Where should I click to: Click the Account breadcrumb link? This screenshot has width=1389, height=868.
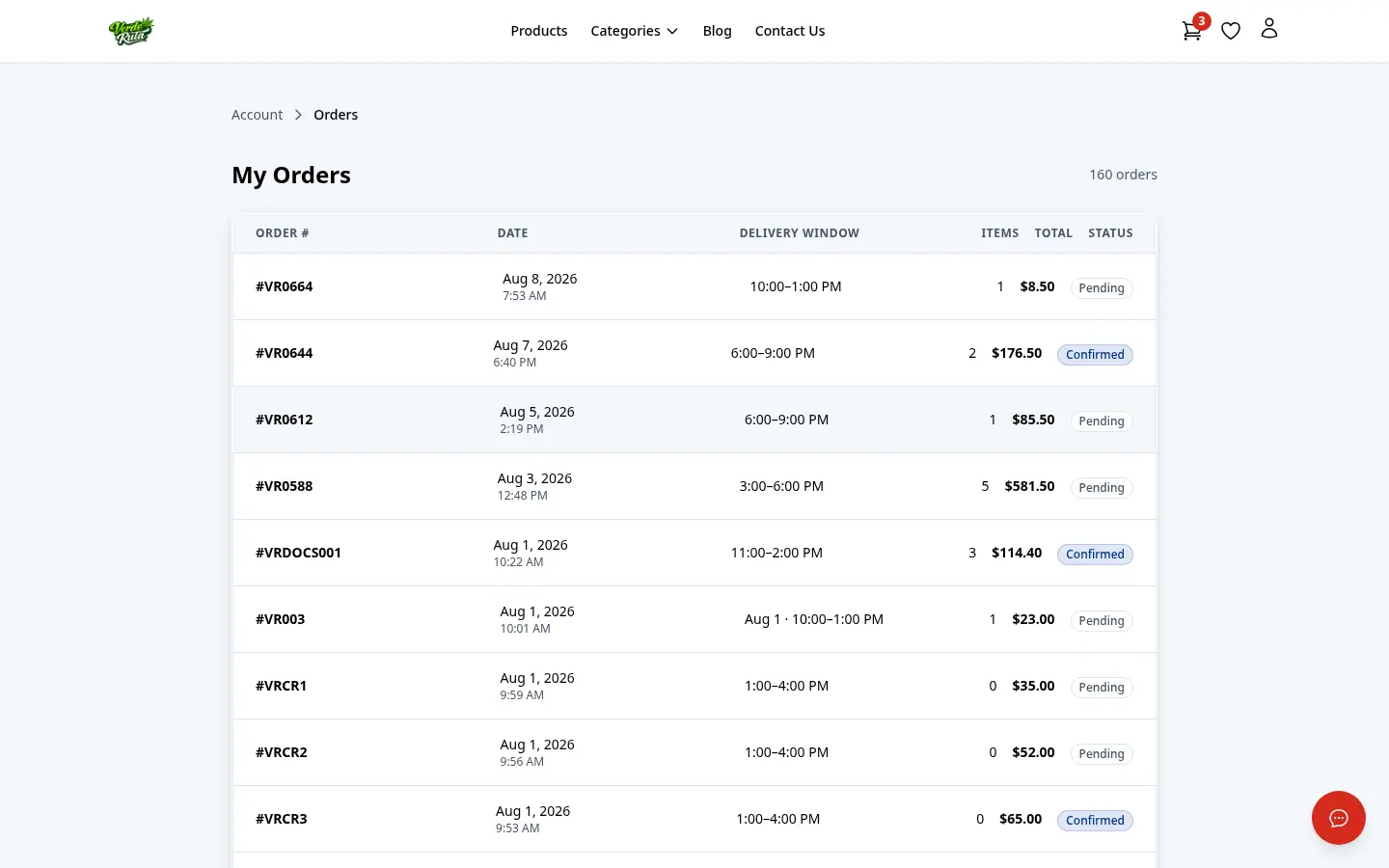tap(258, 115)
